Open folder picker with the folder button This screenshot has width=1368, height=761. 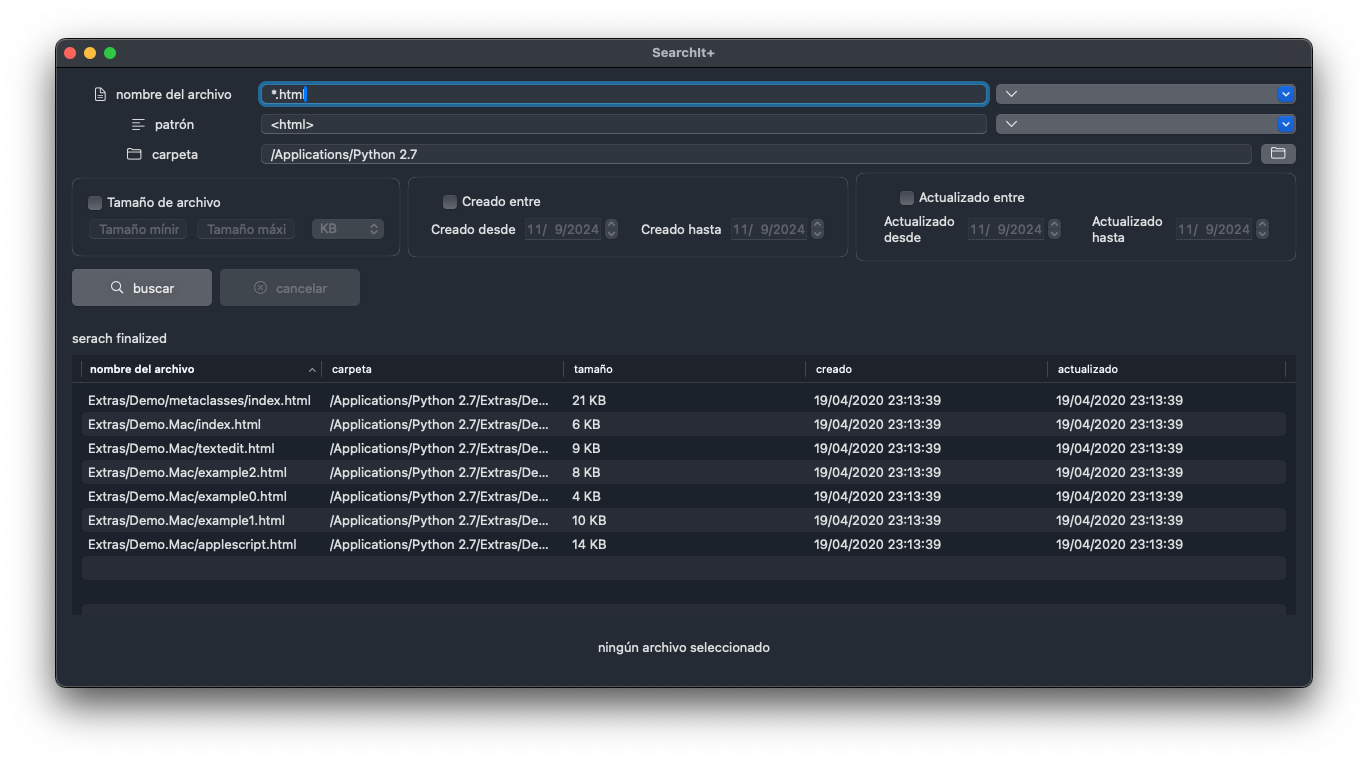[1278, 153]
